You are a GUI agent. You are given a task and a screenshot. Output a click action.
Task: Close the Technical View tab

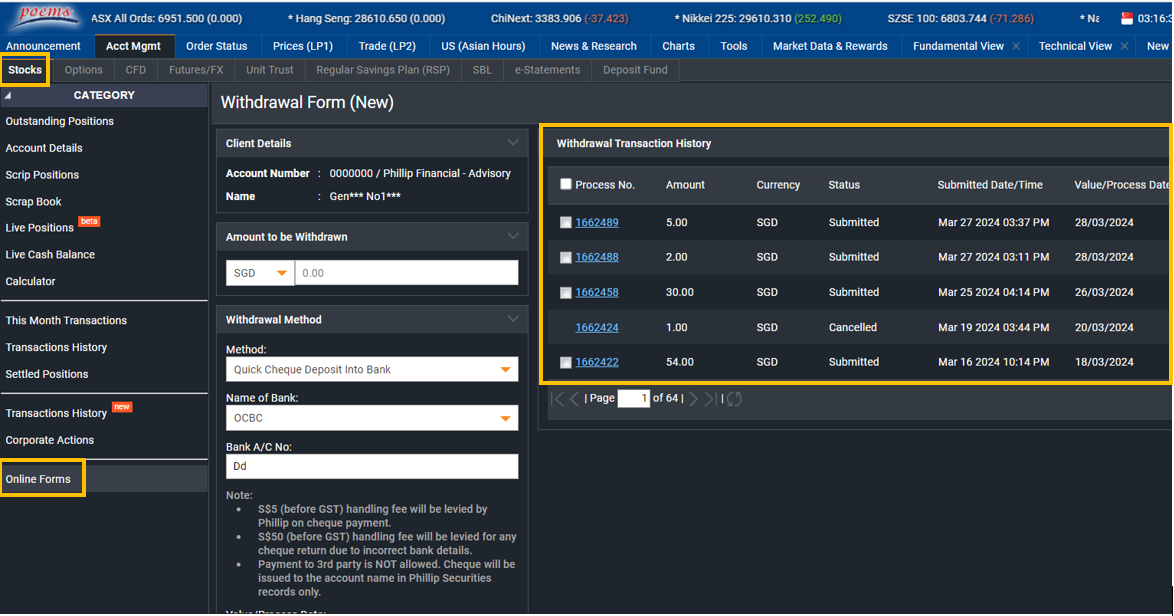click(1125, 46)
